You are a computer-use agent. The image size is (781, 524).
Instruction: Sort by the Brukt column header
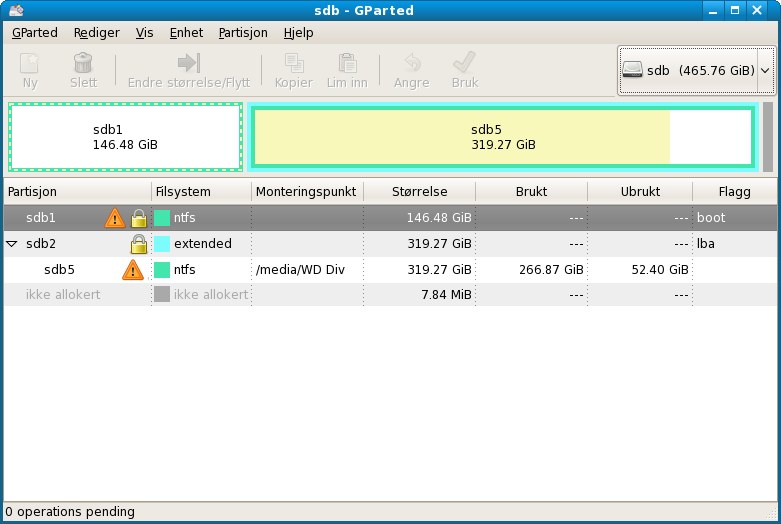tap(531, 192)
